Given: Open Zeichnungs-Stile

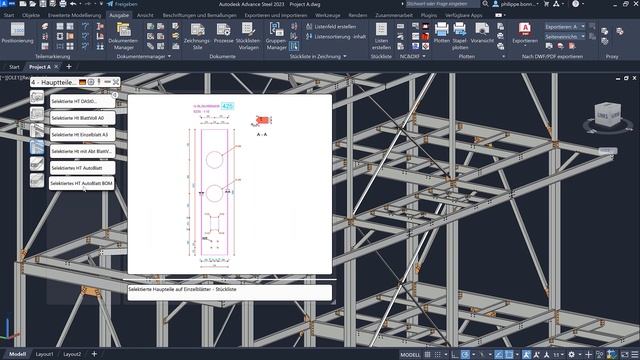Looking at the screenshot, I should coord(197,36).
